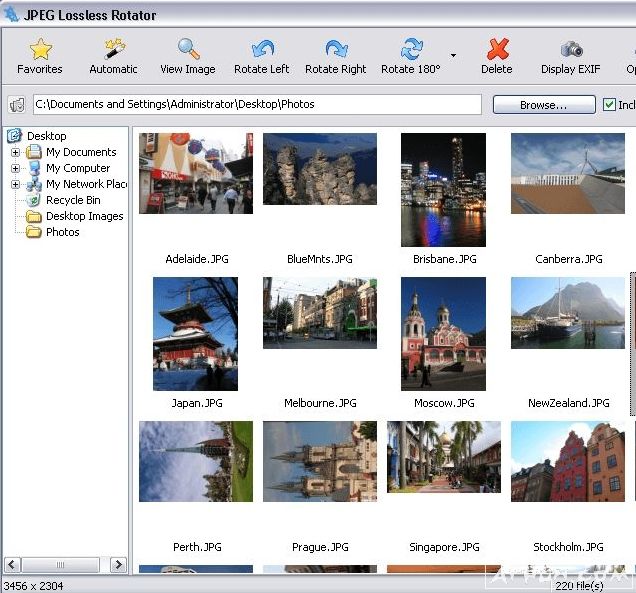Select Recycle Bin in tree

pos(73,200)
